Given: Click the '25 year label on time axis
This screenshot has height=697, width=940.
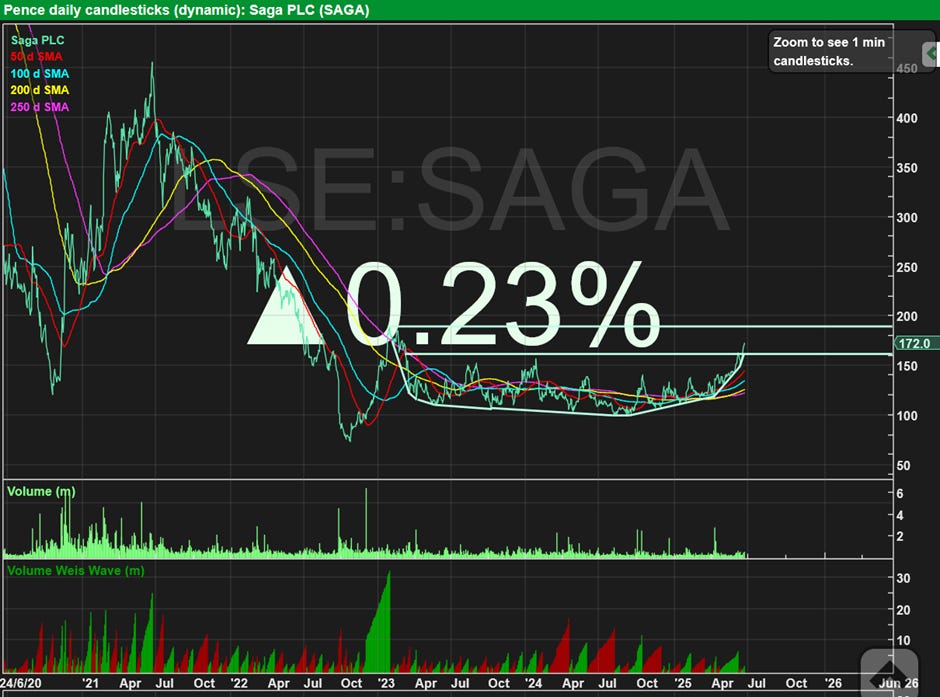Looking at the screenshot, I should [x=682, y=683].
